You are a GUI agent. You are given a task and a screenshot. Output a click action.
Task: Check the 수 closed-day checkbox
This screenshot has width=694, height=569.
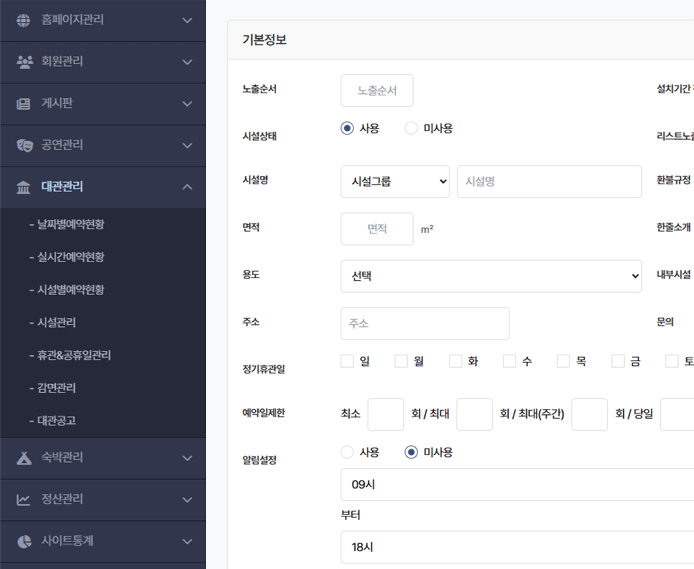(509, 361)
